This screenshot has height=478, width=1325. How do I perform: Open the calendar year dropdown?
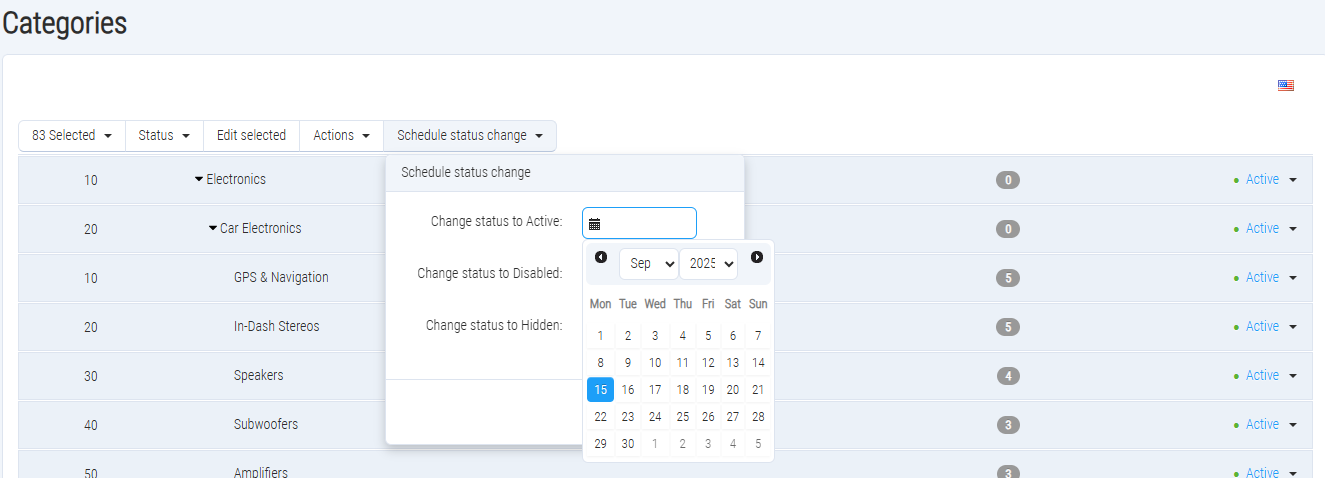tap(708, 264)
